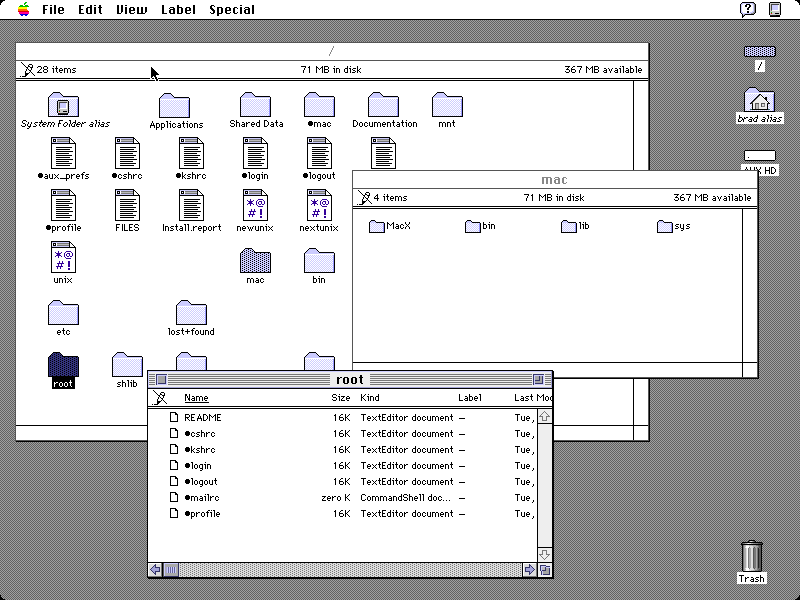
Task: Select the Install.report document icon
Action: pos(191,205)
